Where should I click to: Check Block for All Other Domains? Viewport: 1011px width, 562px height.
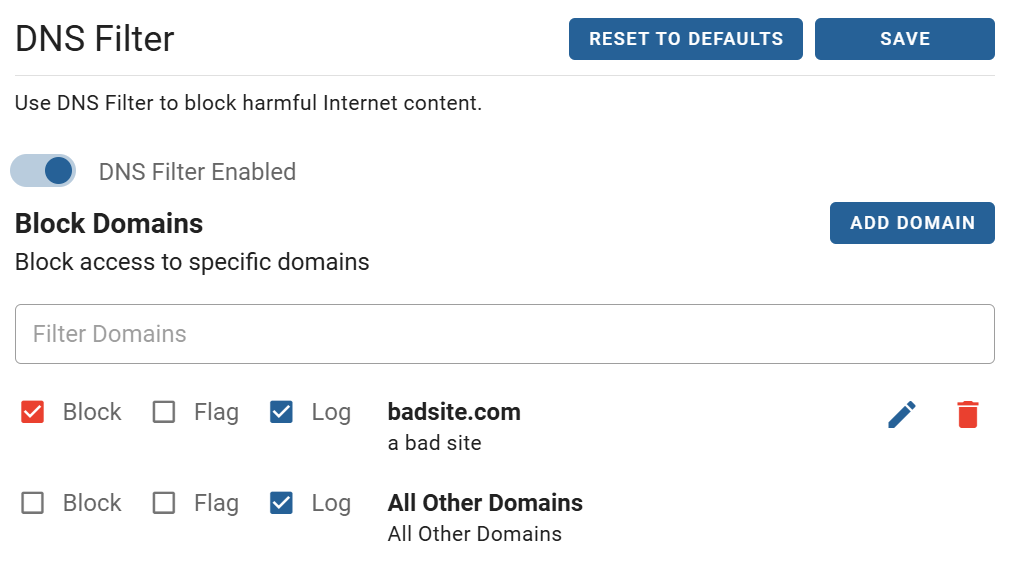tap(32, 503)
